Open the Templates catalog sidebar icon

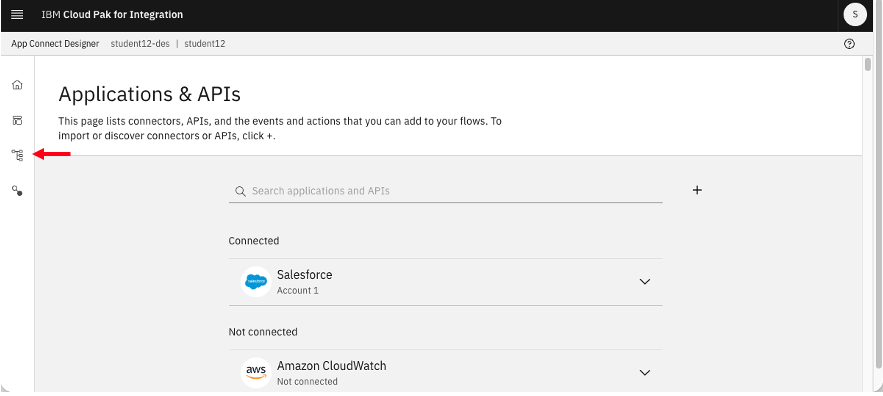(x=17, y=120)
